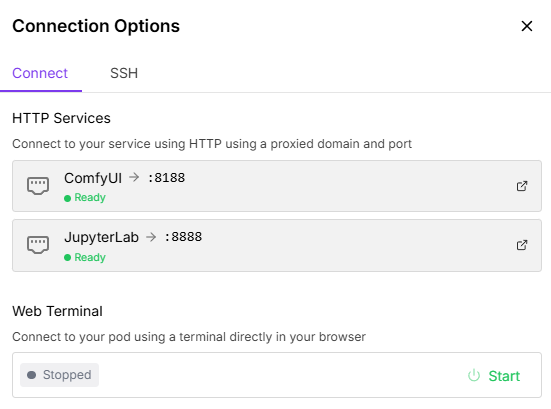Open ComfyUI external link icon
The image size is (551, 409).
pos(522,186)
